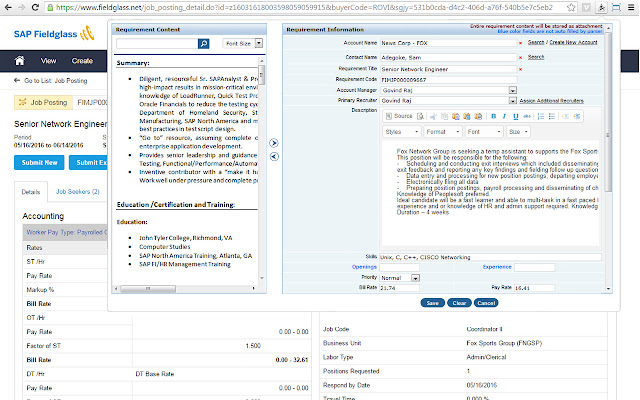Open the Size dropdown in editor
Screen dimensions: 640x400
(518, 132)
